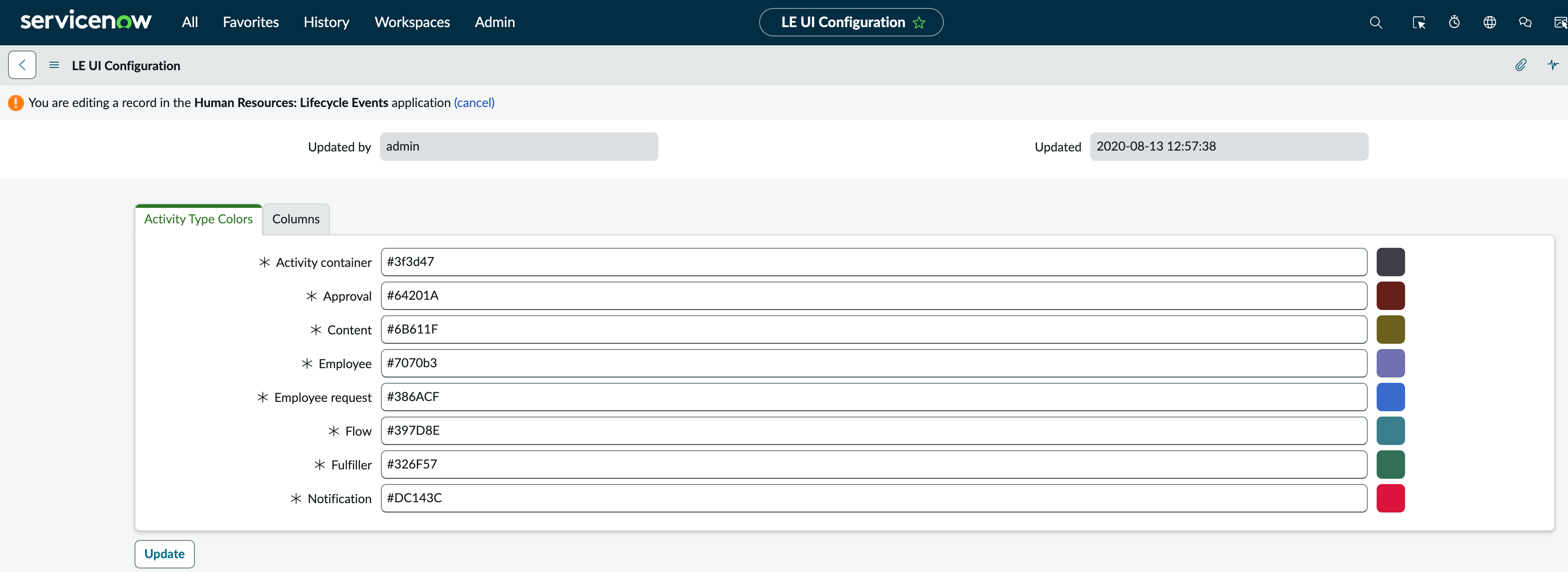This screenshot has width=1568, height=572.
Task: Click the Notification hex value field
Action: coord(874,498)
